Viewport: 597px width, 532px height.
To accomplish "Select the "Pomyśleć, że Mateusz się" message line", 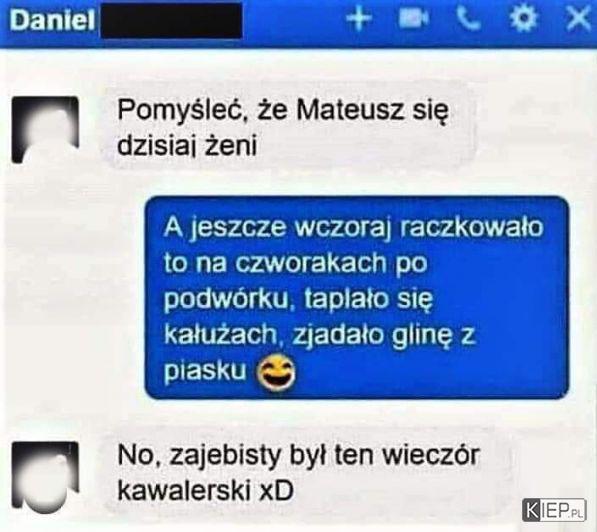I will (283, 111).
